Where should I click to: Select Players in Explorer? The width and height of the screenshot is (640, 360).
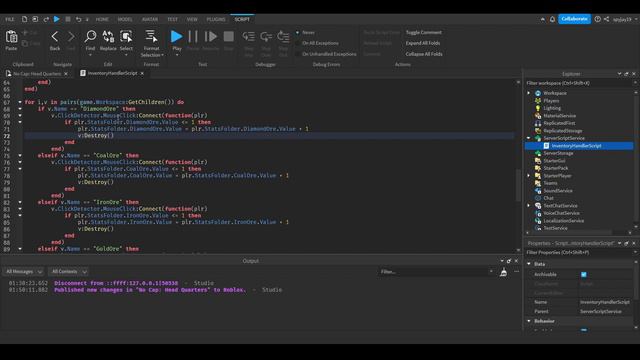tap(551, 101)
